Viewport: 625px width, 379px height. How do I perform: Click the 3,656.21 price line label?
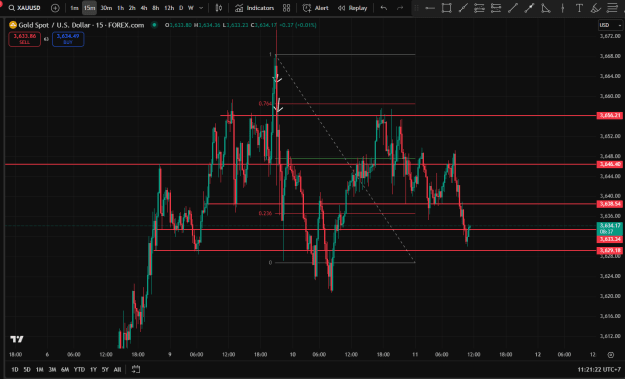point(609,116)
